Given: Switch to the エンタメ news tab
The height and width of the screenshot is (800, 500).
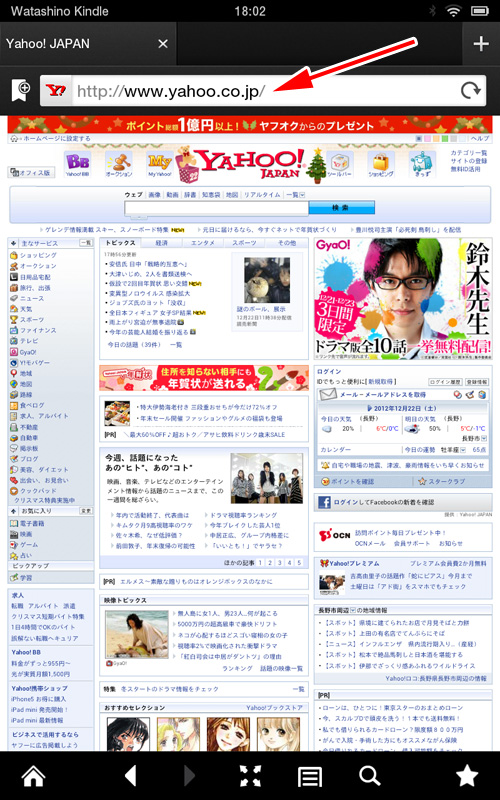Looking at the screenshot, I should tap(203, 243).
